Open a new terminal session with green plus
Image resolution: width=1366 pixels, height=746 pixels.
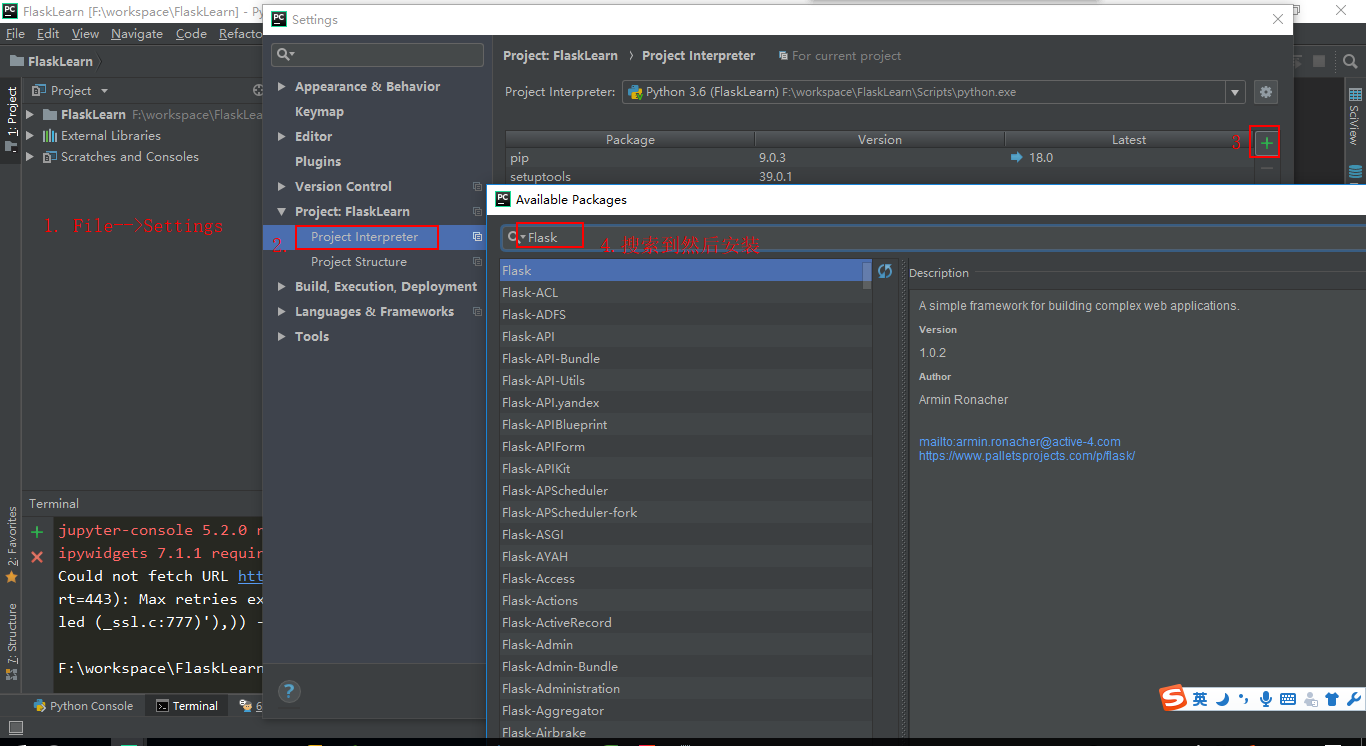click(x=37, y=532)
